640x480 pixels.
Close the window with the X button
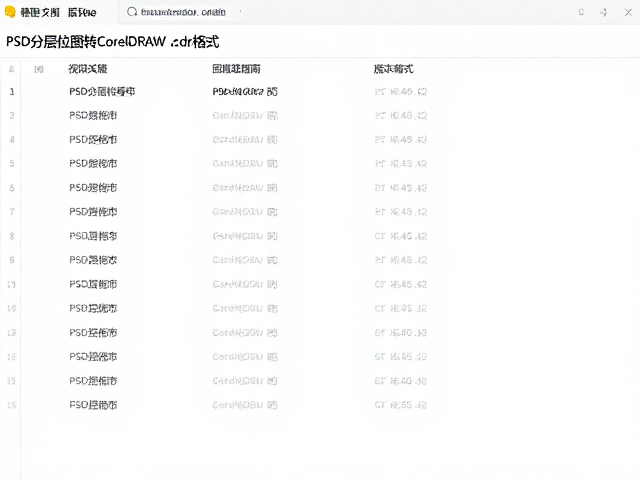(628, 13)
